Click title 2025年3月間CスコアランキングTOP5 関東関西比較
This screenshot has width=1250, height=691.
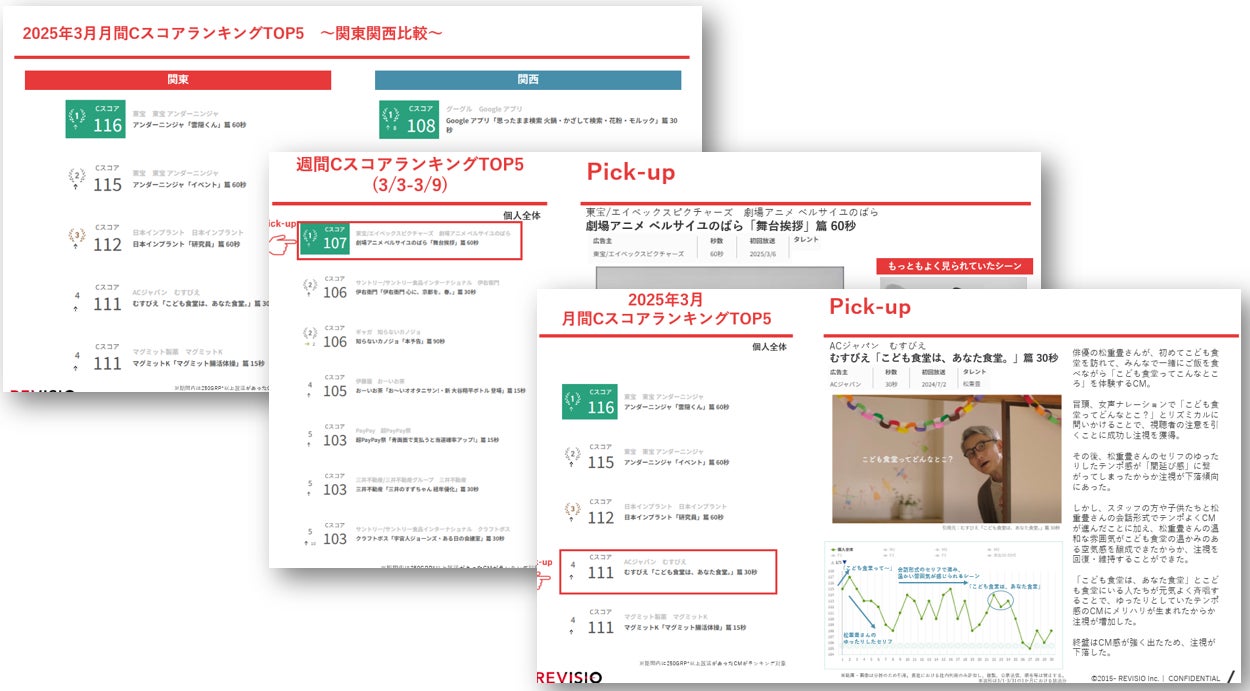pos(232,33)
